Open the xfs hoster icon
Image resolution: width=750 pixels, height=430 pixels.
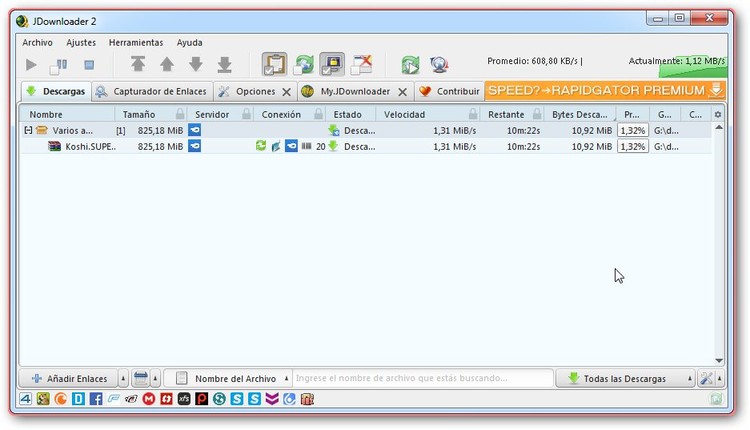click(184, 398)
